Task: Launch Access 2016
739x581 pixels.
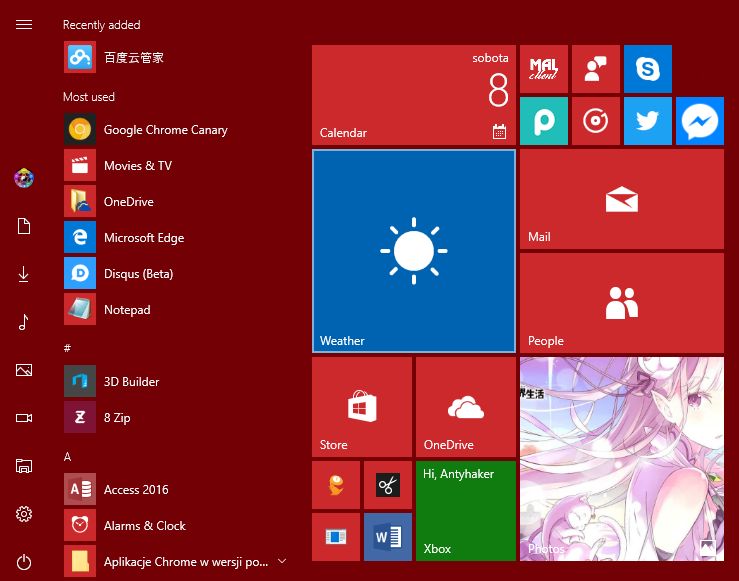Action: 178,489
